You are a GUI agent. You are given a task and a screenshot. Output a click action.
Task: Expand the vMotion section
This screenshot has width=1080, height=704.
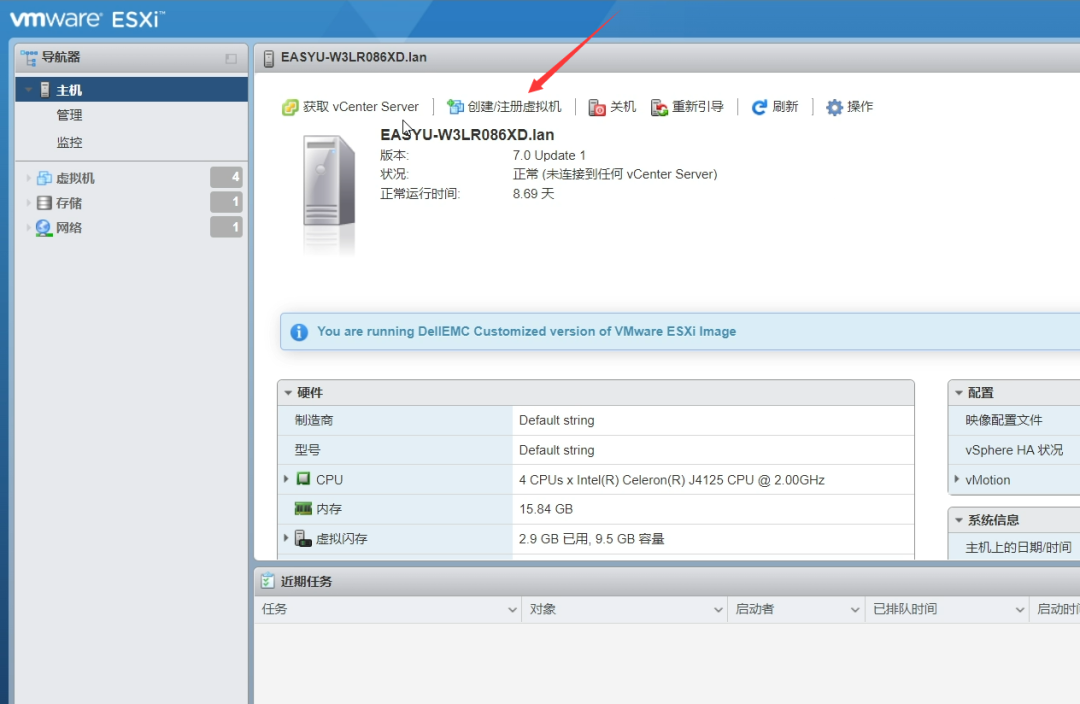[x=957, y=479]
